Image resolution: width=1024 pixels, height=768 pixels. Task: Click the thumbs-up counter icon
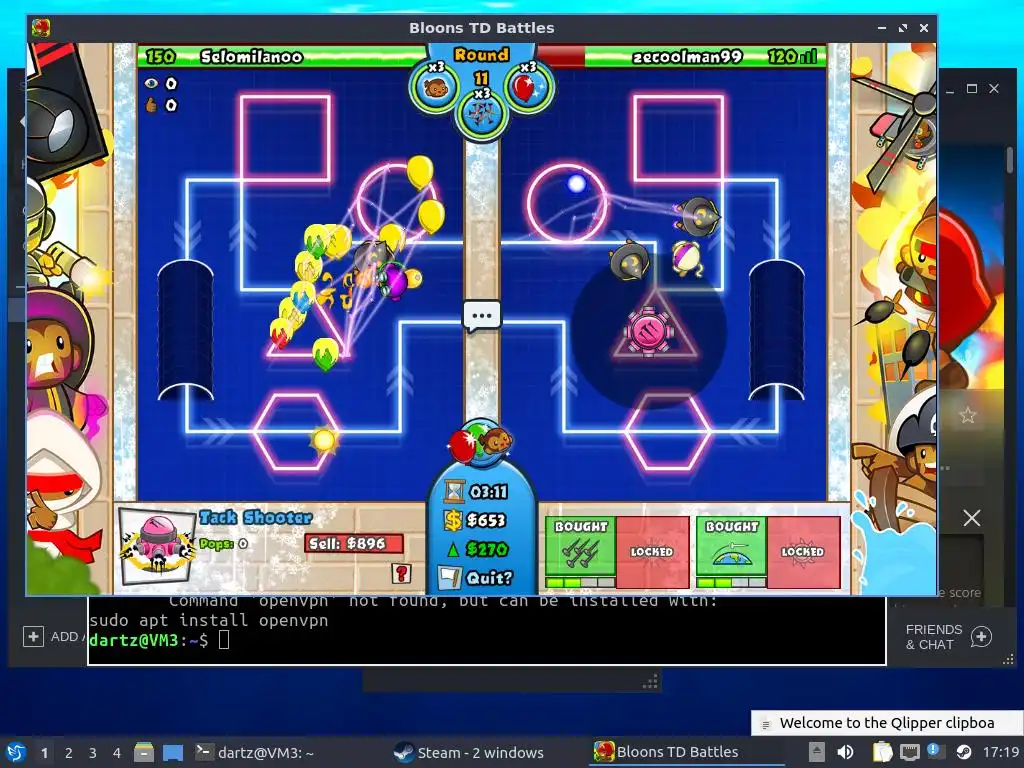[152, 104]
